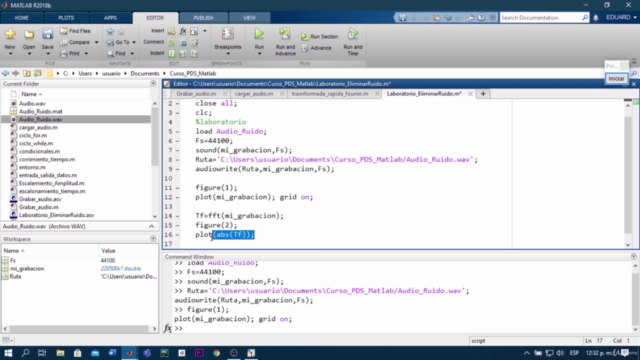The width and height of the screenshot is (640, 360).
Task: Expand the Compare dropdown arrow
Action: pos(97,42)
